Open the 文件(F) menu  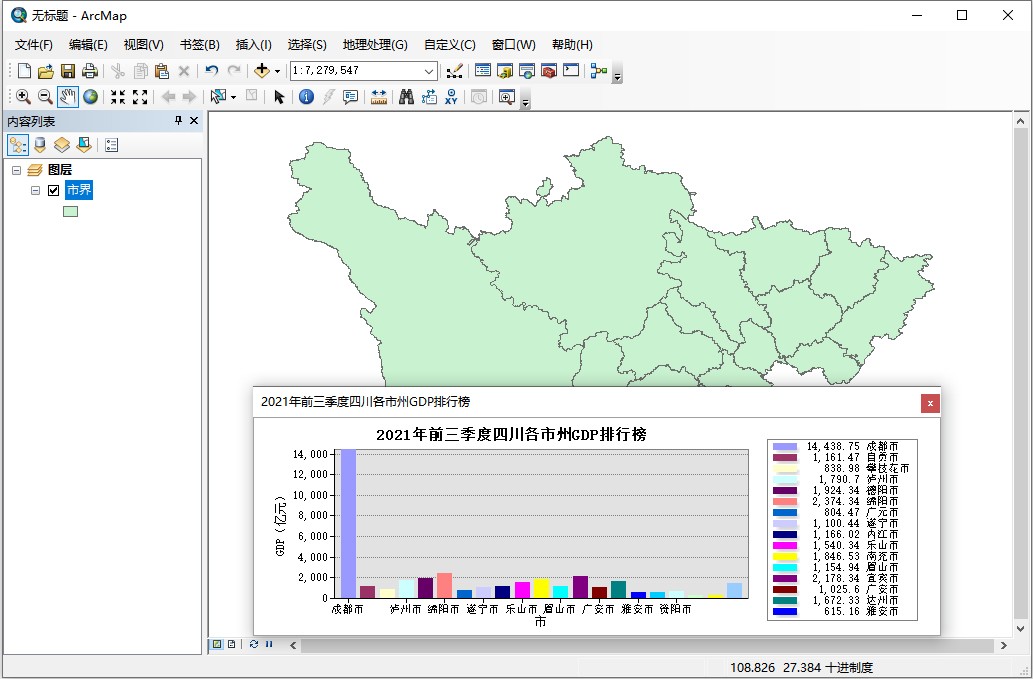(33, 44)
